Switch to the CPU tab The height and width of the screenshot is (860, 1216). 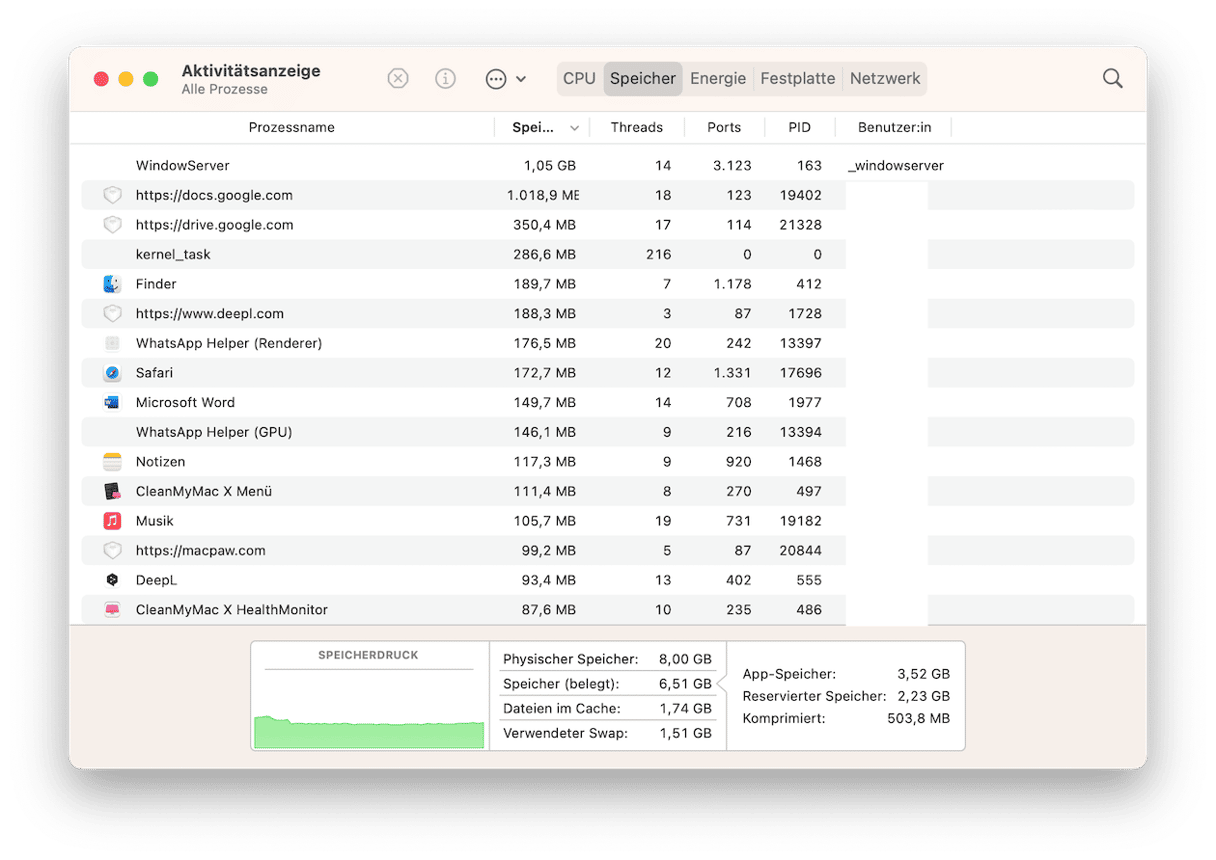pos(579,79)
